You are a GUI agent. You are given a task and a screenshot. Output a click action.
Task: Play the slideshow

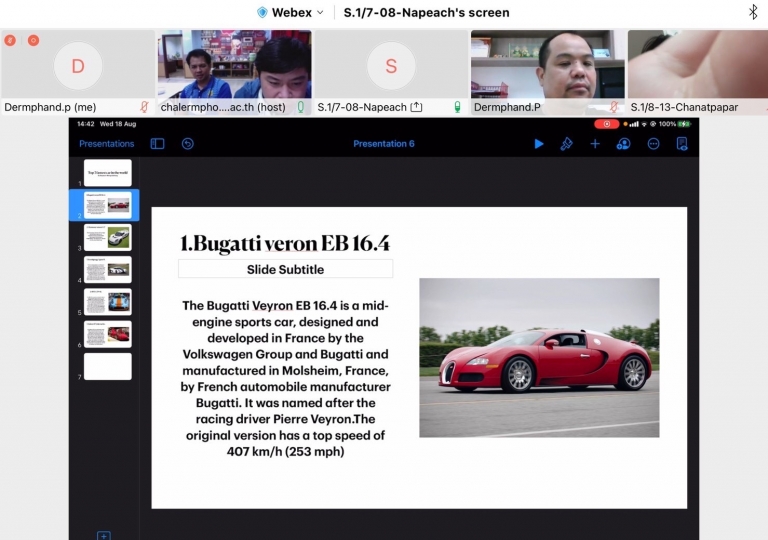(x=539, y=144)
